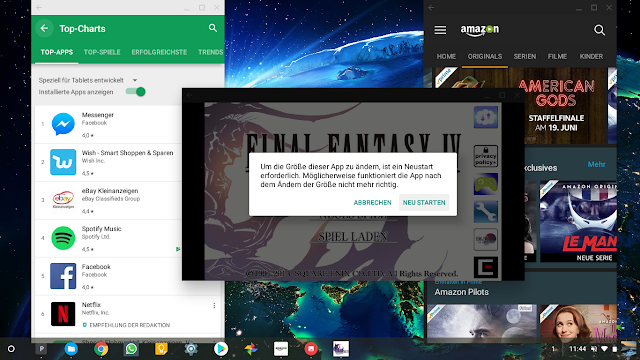Viewport: 640px width, 360px height.
Task: Switch to the ERFOLGREICHSTE tab
Action: [159, 52]
